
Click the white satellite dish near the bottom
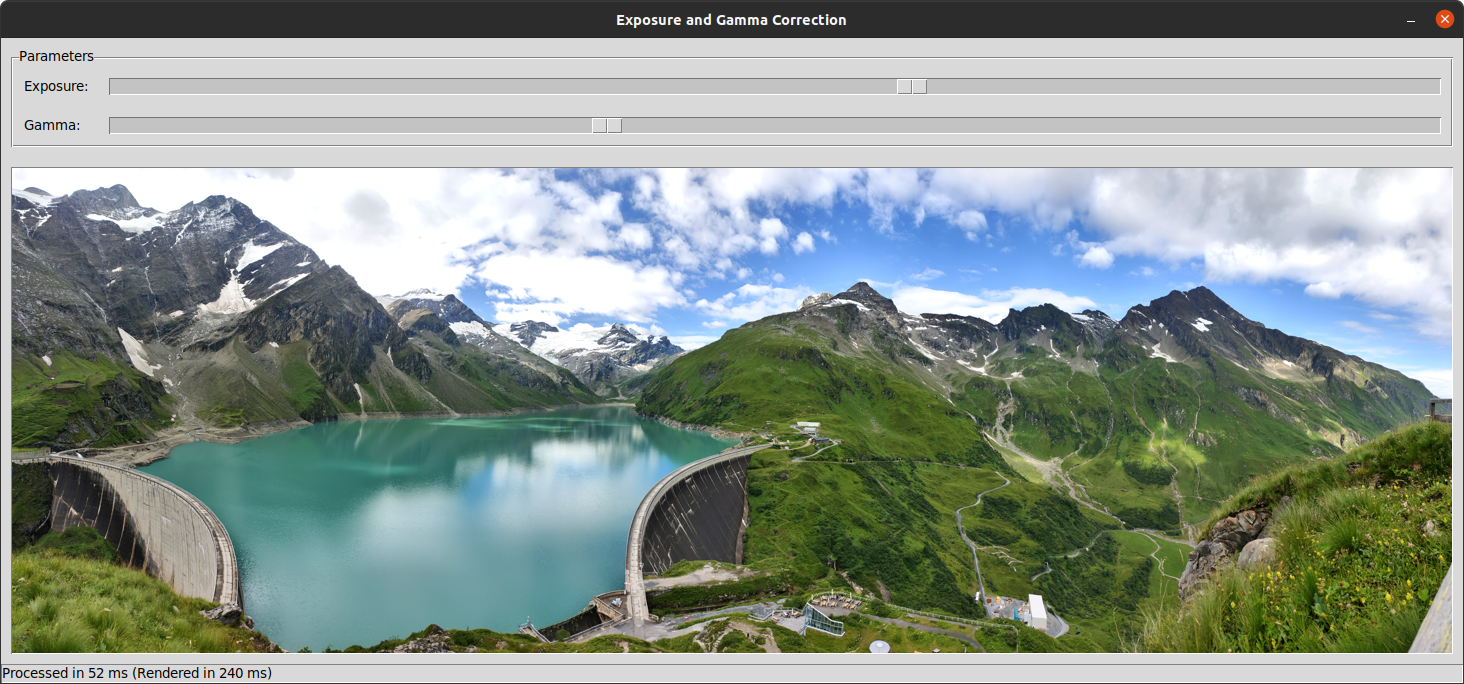coord(878,645)
